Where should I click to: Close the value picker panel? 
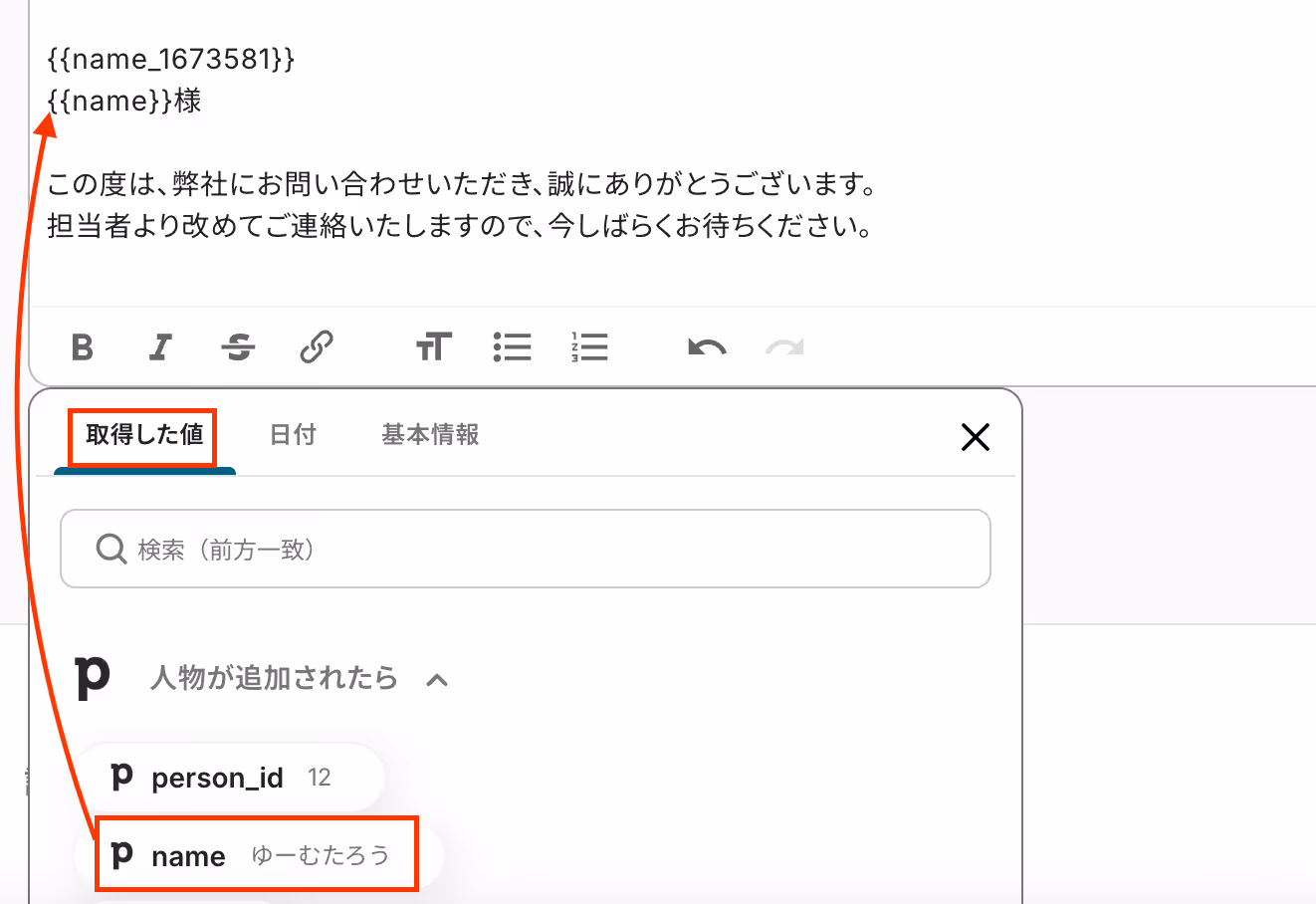click(x=976, y=436)
